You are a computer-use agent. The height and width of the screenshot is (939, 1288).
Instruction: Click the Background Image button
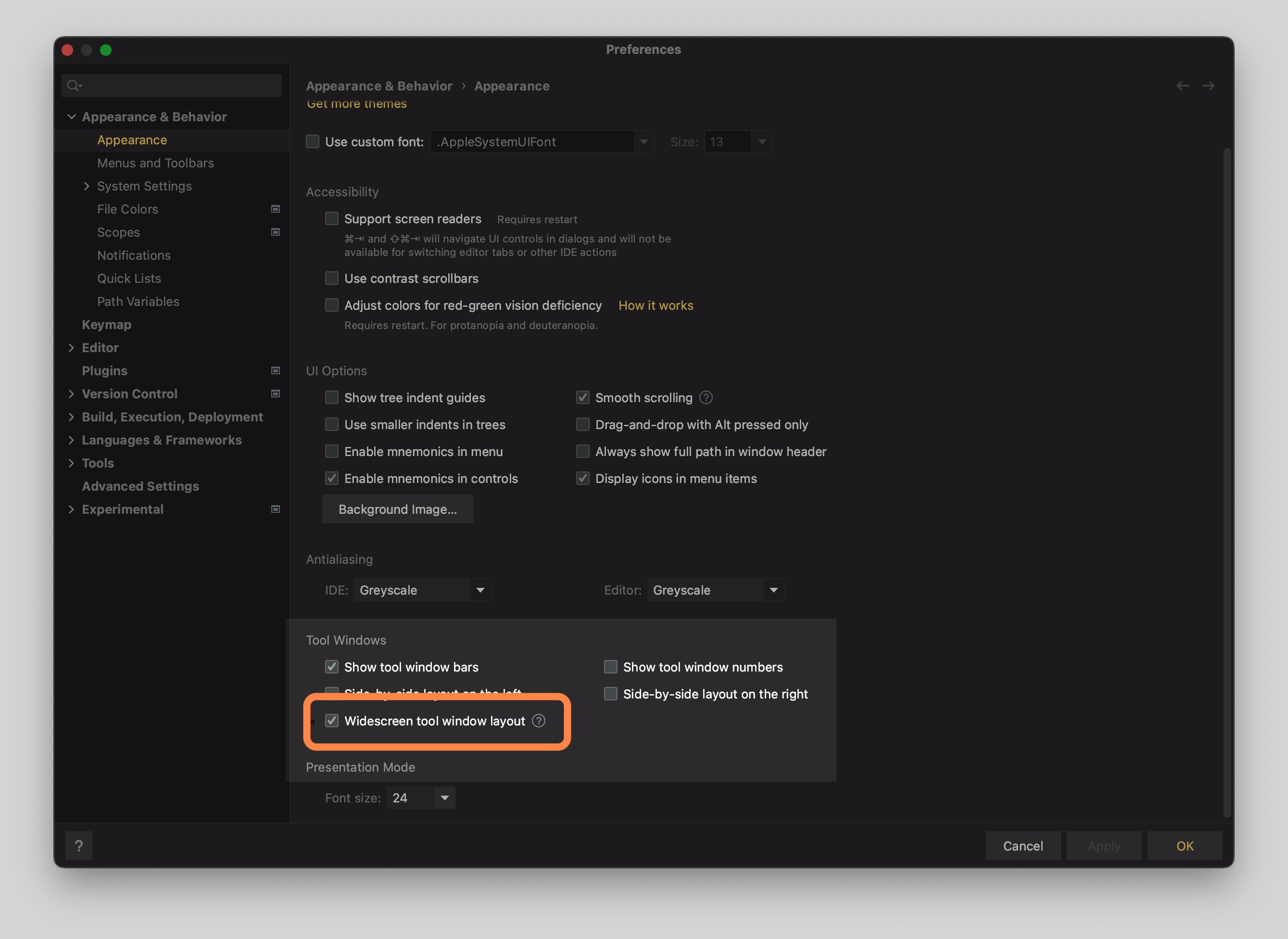point(397,509)
